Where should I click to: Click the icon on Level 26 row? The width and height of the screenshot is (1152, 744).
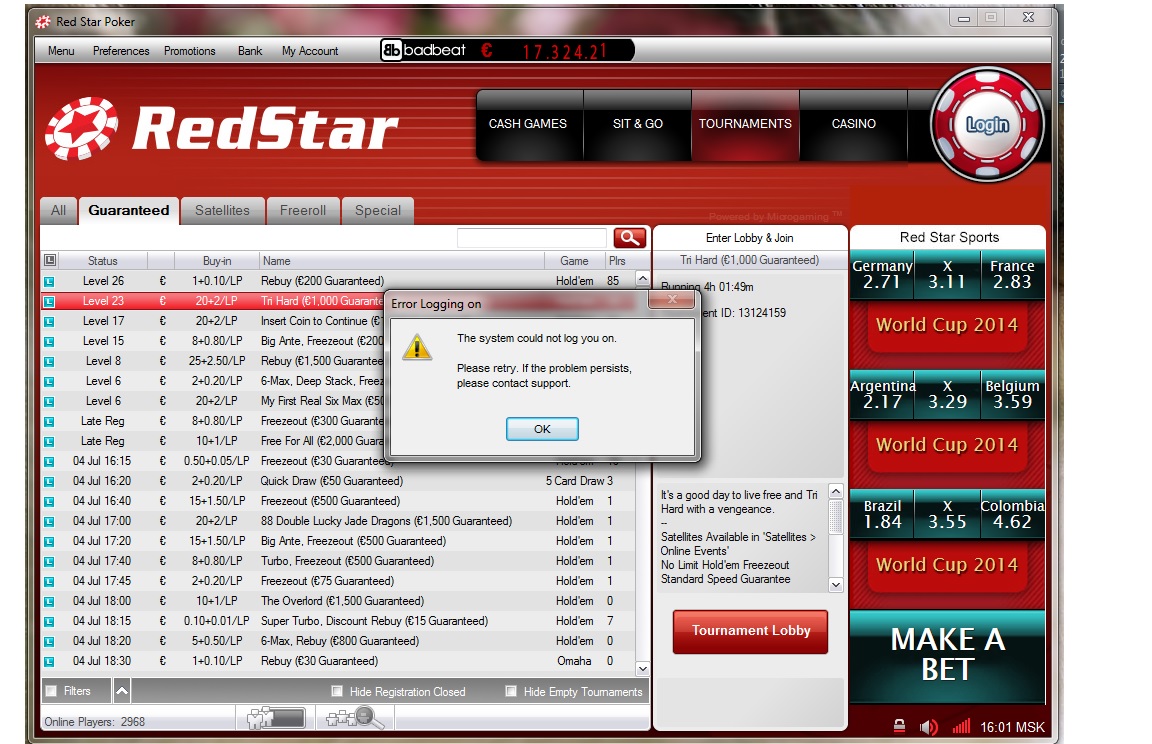click(x=49, y=281)
